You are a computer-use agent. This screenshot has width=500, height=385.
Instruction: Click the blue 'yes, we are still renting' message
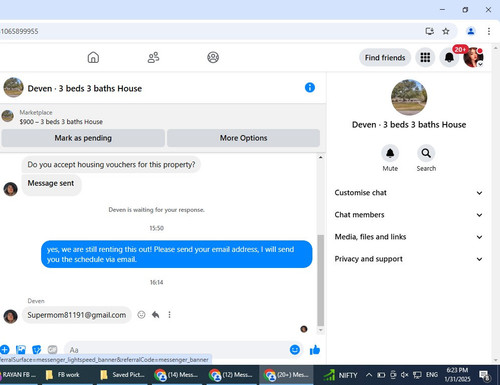tap(177, 254)
